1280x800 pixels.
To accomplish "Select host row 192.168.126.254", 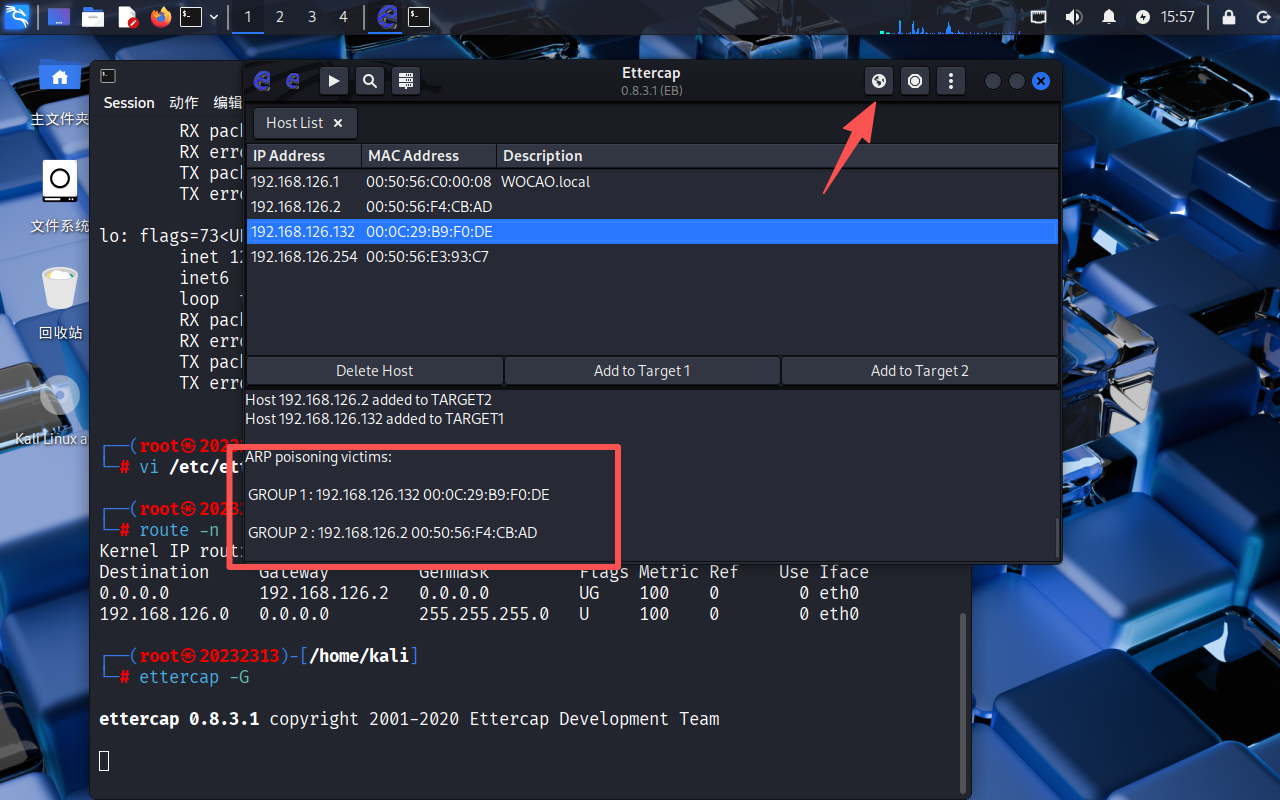I will click(x=652, y=257).
